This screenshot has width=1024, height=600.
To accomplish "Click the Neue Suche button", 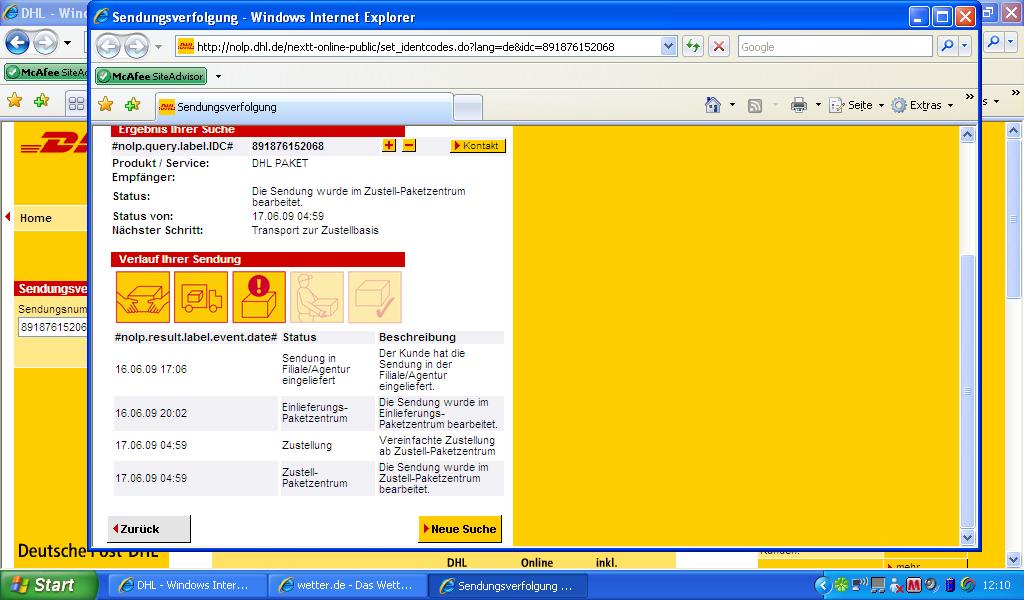I will click(460, 529).
